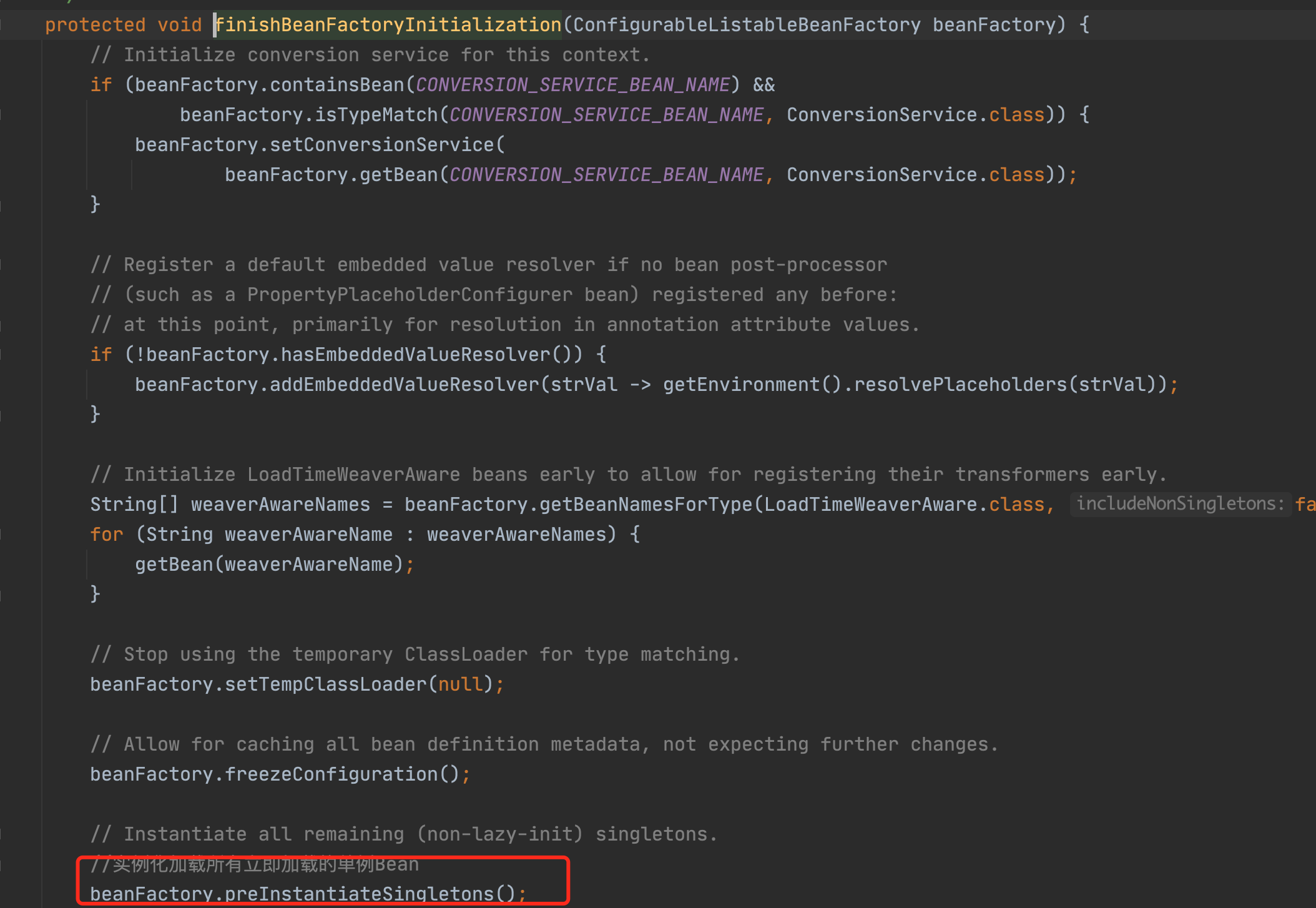Click the hasEmbeddedValueResolver method call
The image size is (1316, 908).
[x=415, y=355]
